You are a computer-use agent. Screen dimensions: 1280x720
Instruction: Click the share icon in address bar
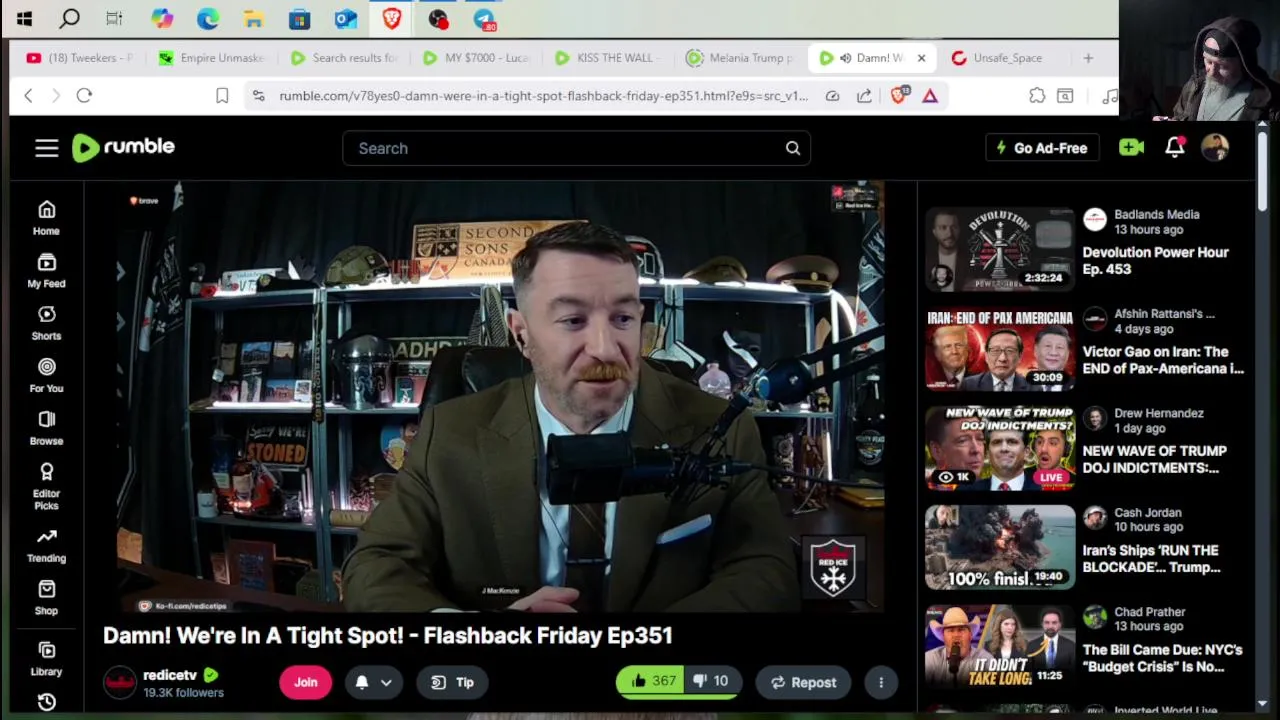pos(864,95)
